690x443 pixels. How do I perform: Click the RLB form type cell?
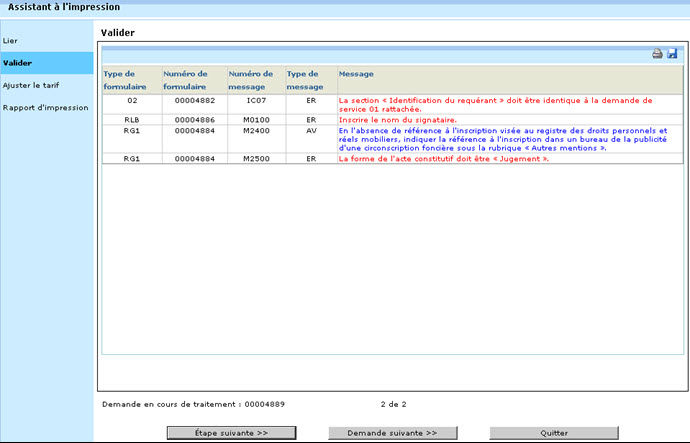click(x=132, y=120)
